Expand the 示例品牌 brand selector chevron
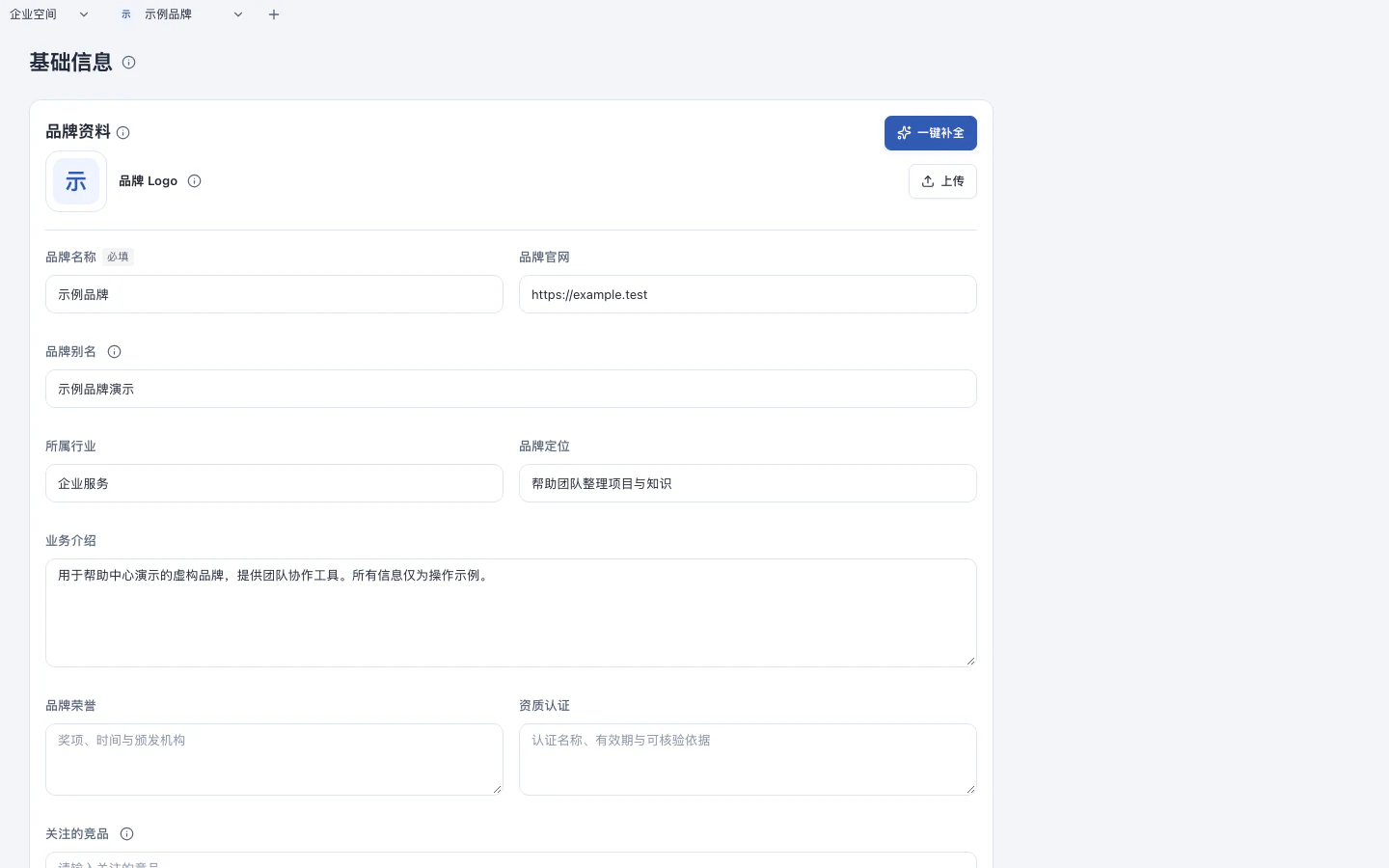The width and height of the screenshot is (1389, 868). tap(238, 14)
